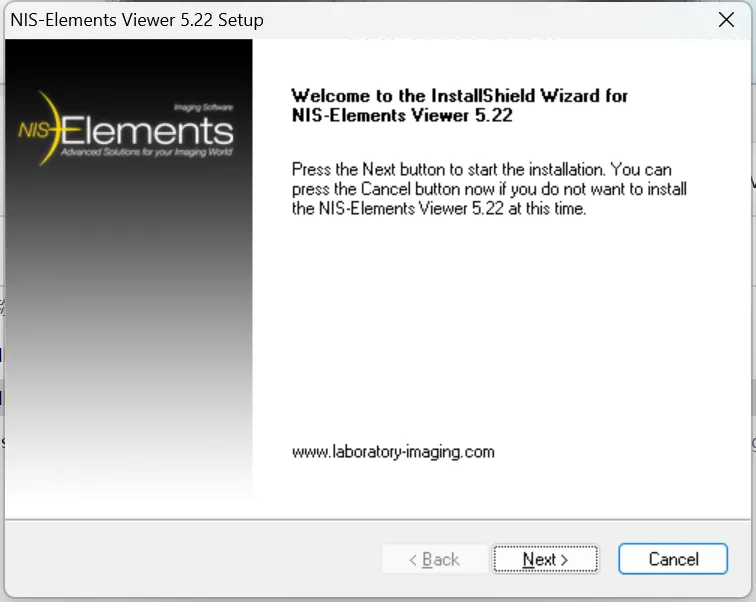Click the empty footer area left of Back
Image resolution: width=756 pixels, height=602 pixels.
(x=193, y=559)
